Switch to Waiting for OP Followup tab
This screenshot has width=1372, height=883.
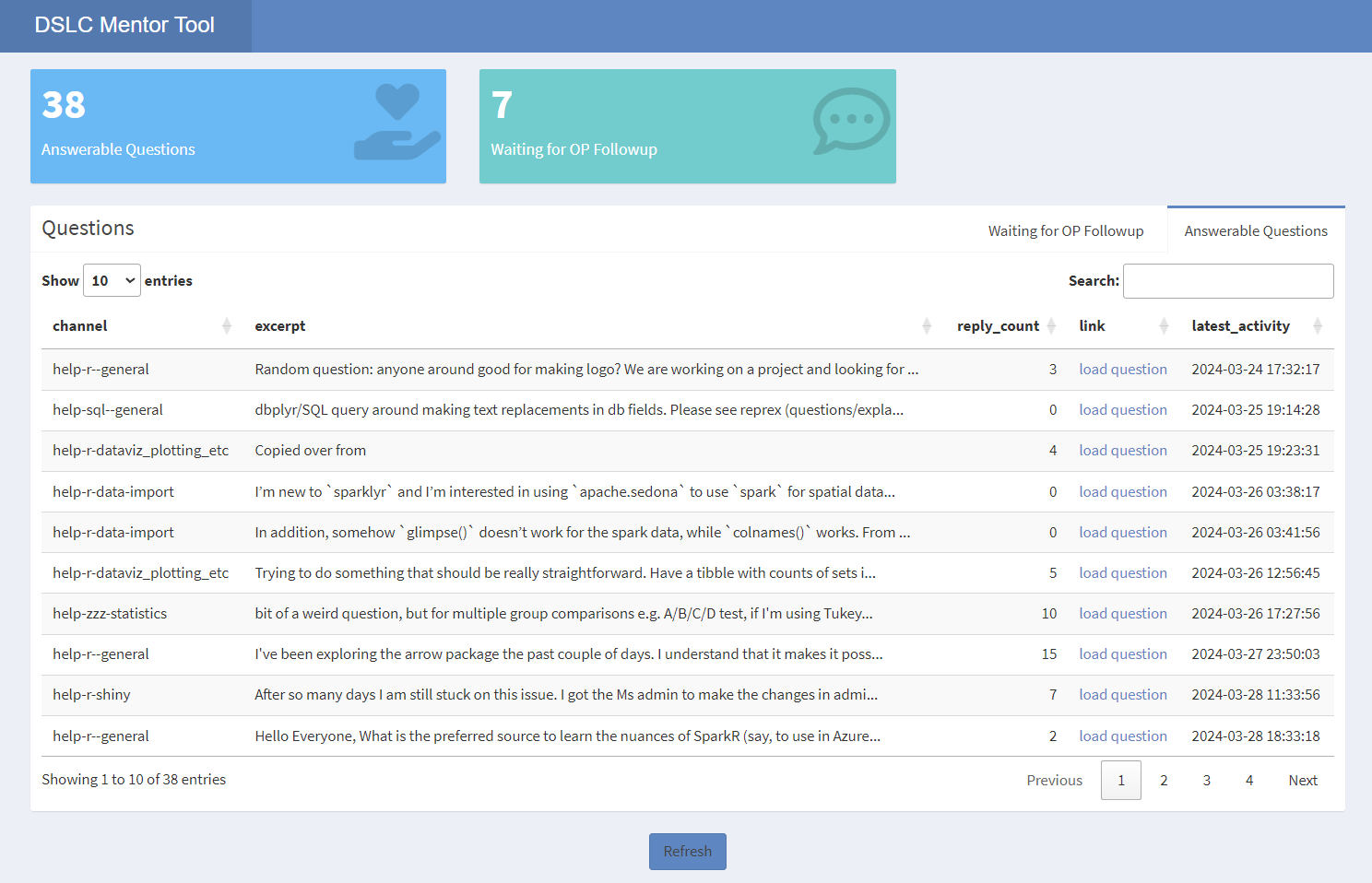(1065, 231)
